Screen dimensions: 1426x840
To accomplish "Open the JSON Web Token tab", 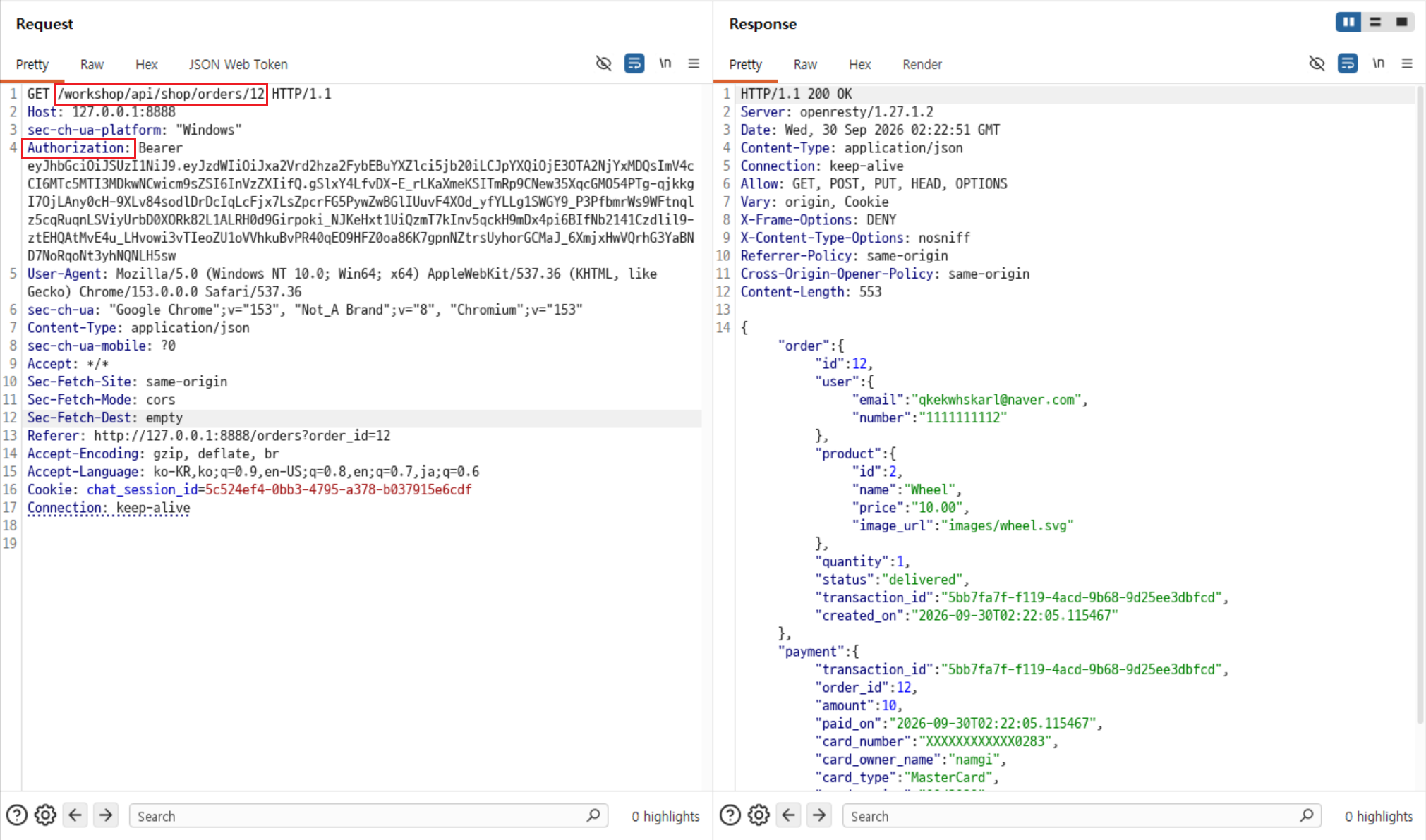I will click(x=238, y=64).
